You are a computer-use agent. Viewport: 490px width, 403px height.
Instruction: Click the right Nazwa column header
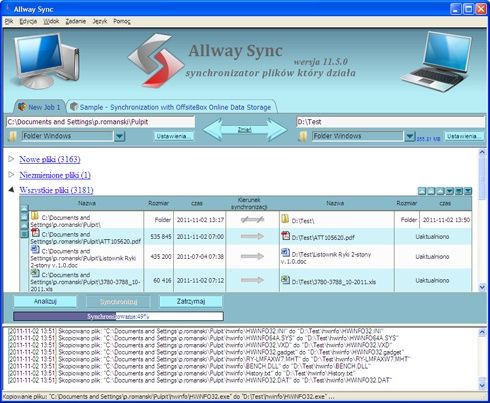[335, 203]
